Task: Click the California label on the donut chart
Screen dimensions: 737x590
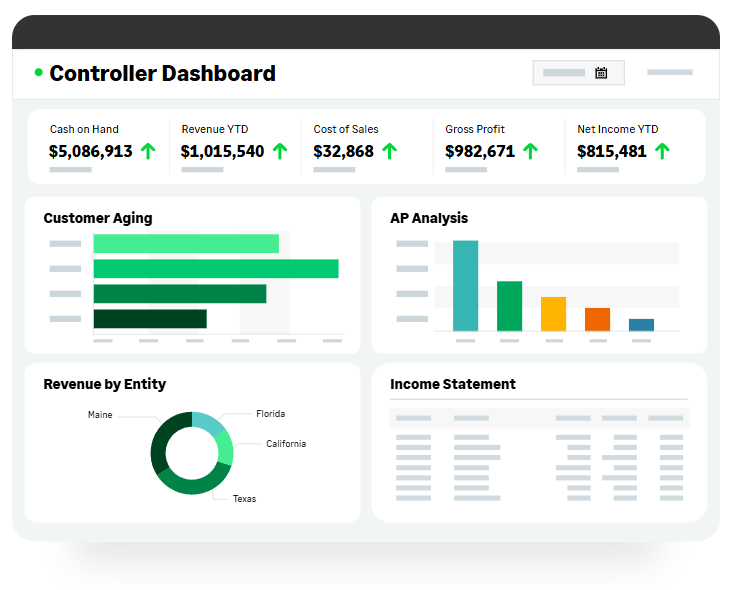Action: point(286,444)
